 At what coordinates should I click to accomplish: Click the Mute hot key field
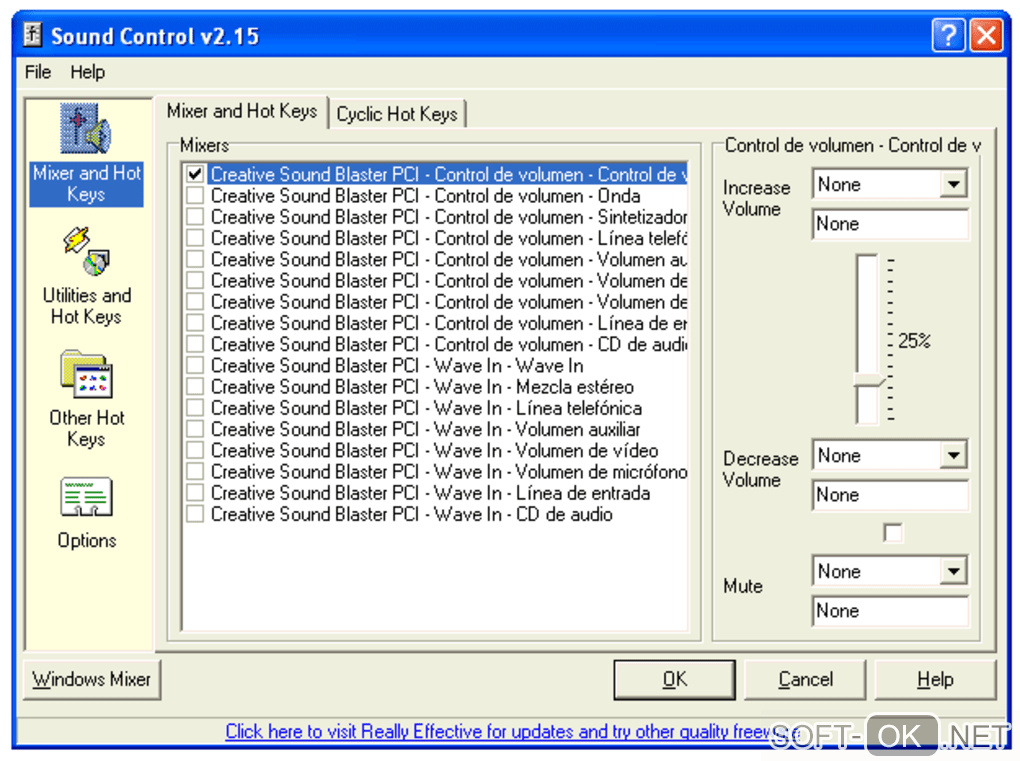point(890,611)
